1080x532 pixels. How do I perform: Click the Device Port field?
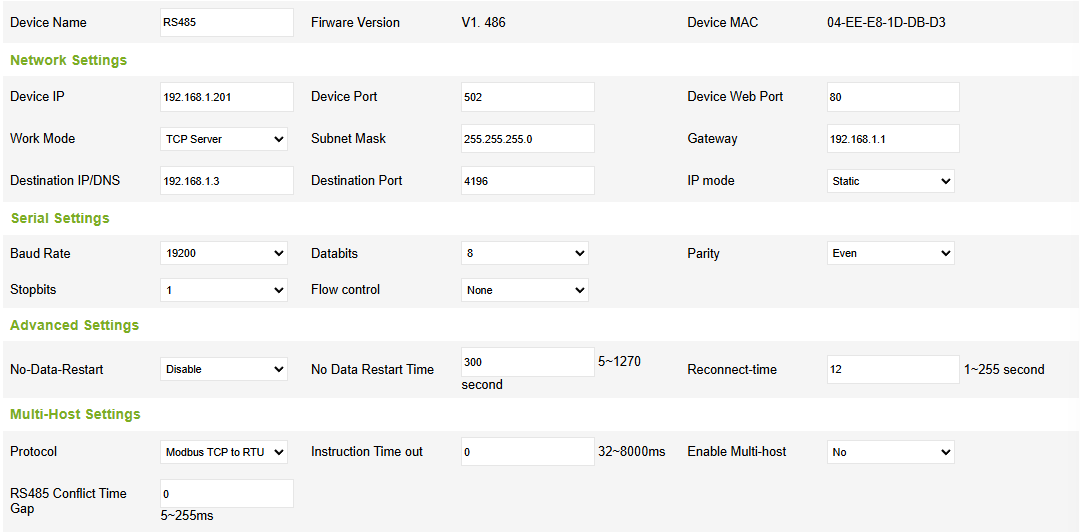tap(528, 97)
